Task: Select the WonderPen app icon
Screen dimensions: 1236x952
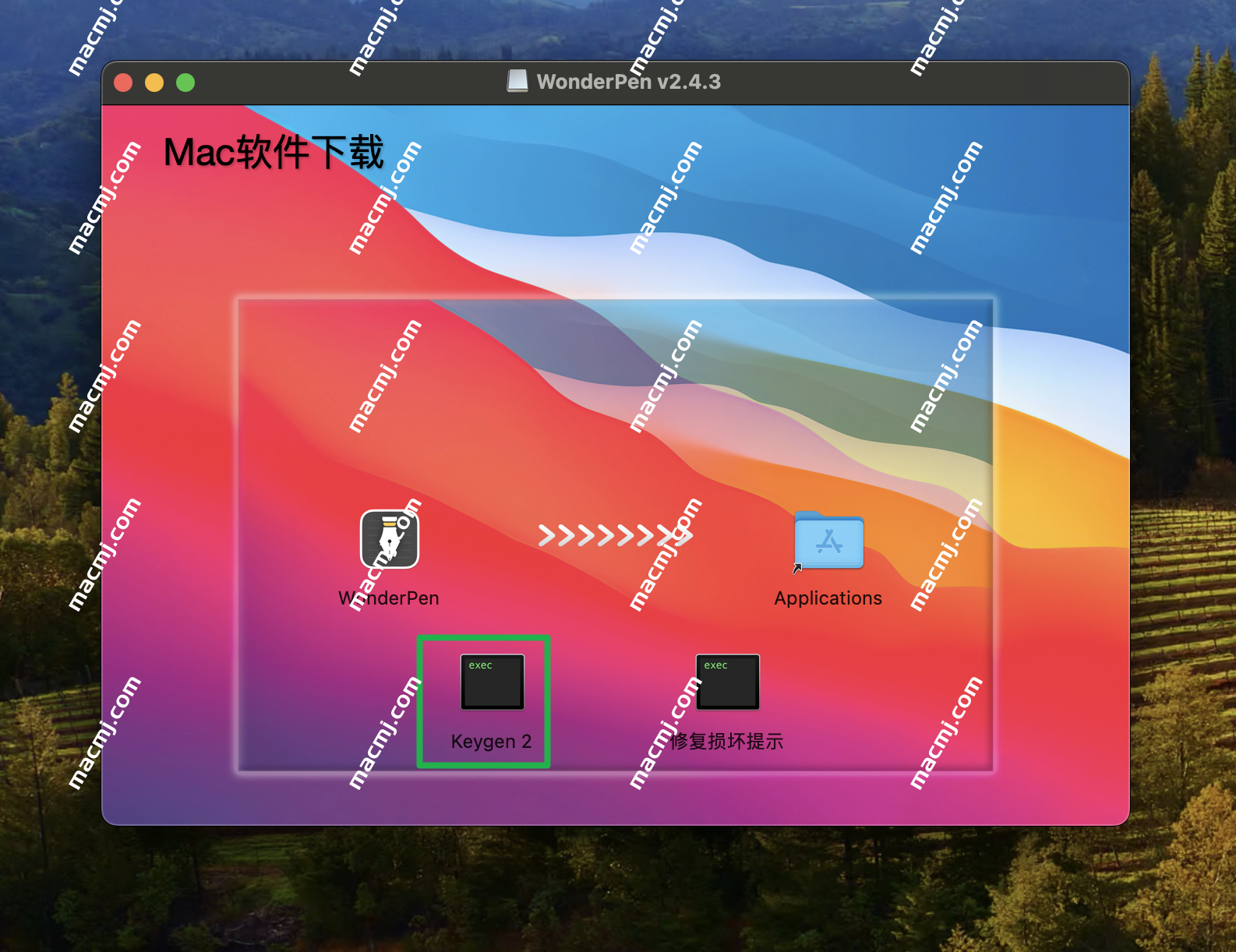Action: 390,538
